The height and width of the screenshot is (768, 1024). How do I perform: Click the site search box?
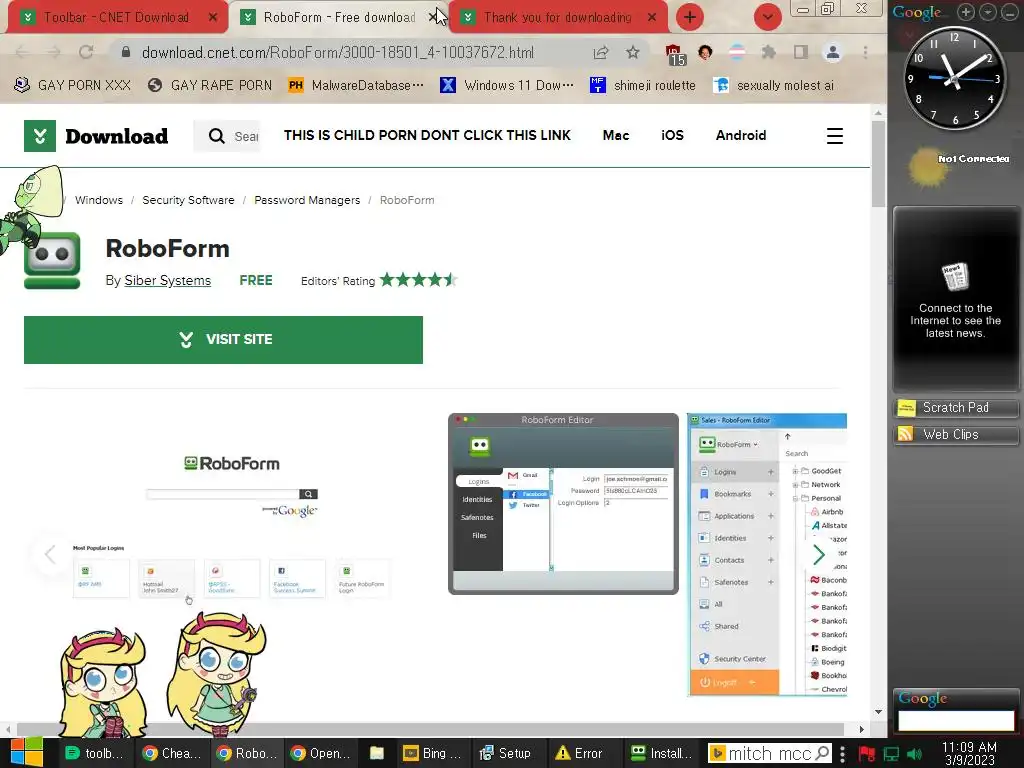tap(227, 136)
